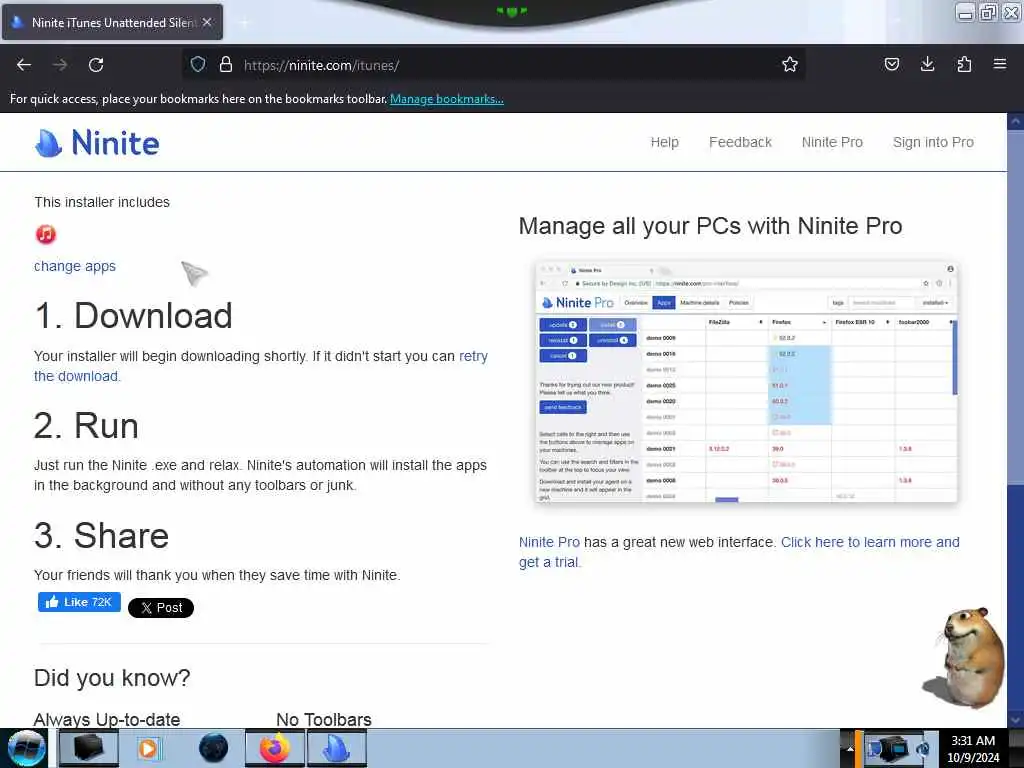The image size is (1024, 768).
Task: Click "Manage all your PCs" heading
Action: click(x=711, y=227)
